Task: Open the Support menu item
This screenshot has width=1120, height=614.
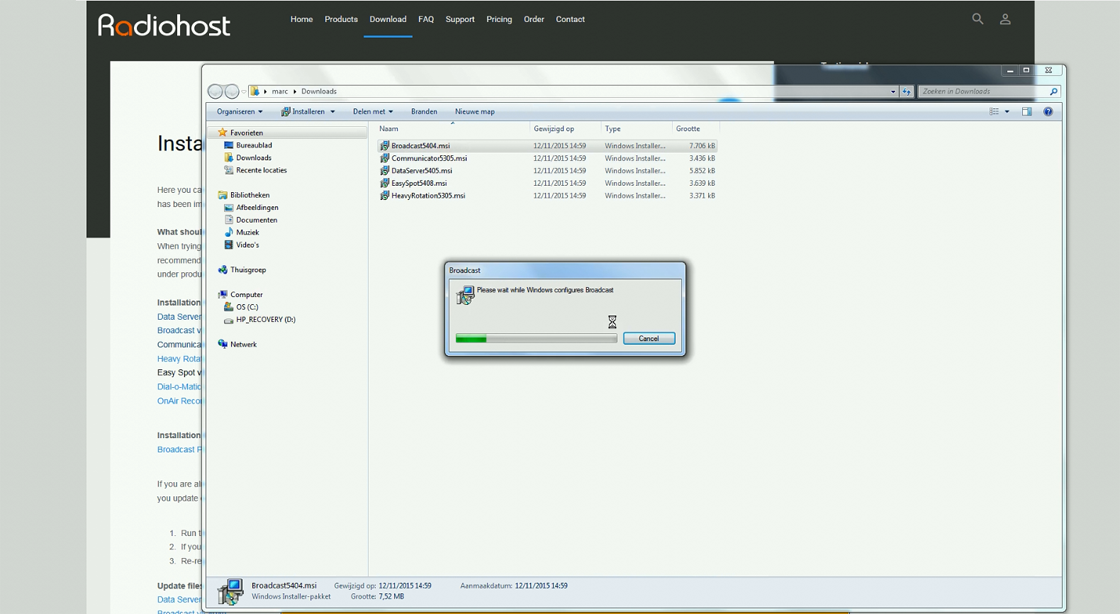Action: tap(460, 19)
